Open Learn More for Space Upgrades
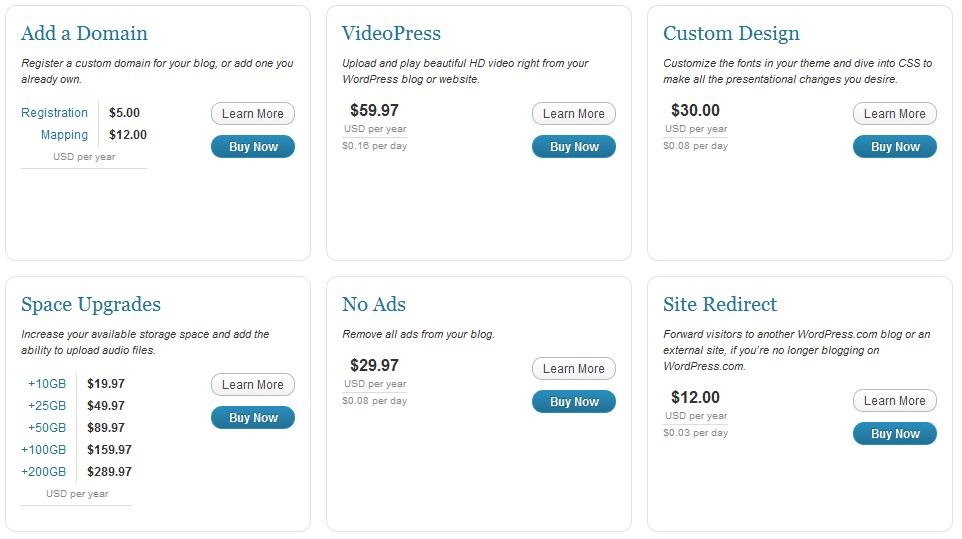 [x=252, y=385]
